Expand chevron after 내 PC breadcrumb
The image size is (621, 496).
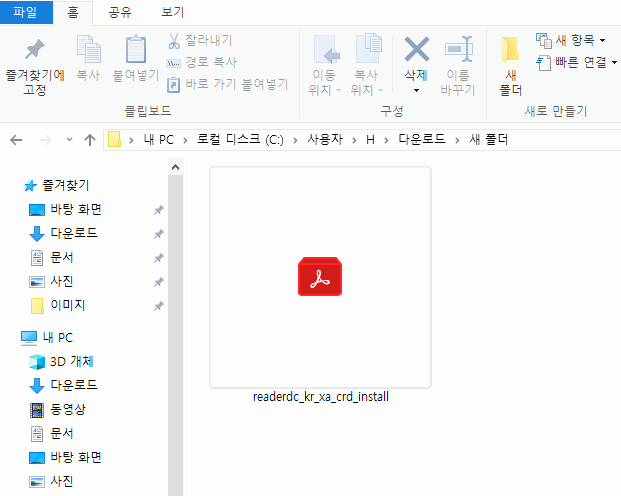pyautogui.click(x=185, y=140)
